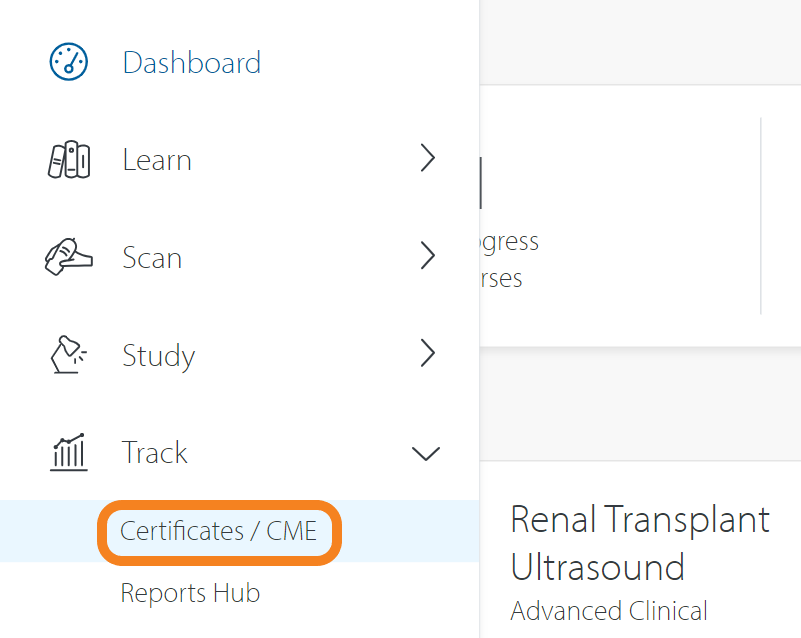801x638 pixels.
Task: Open the Reports Hub page
Action: (x=190, y=593)
